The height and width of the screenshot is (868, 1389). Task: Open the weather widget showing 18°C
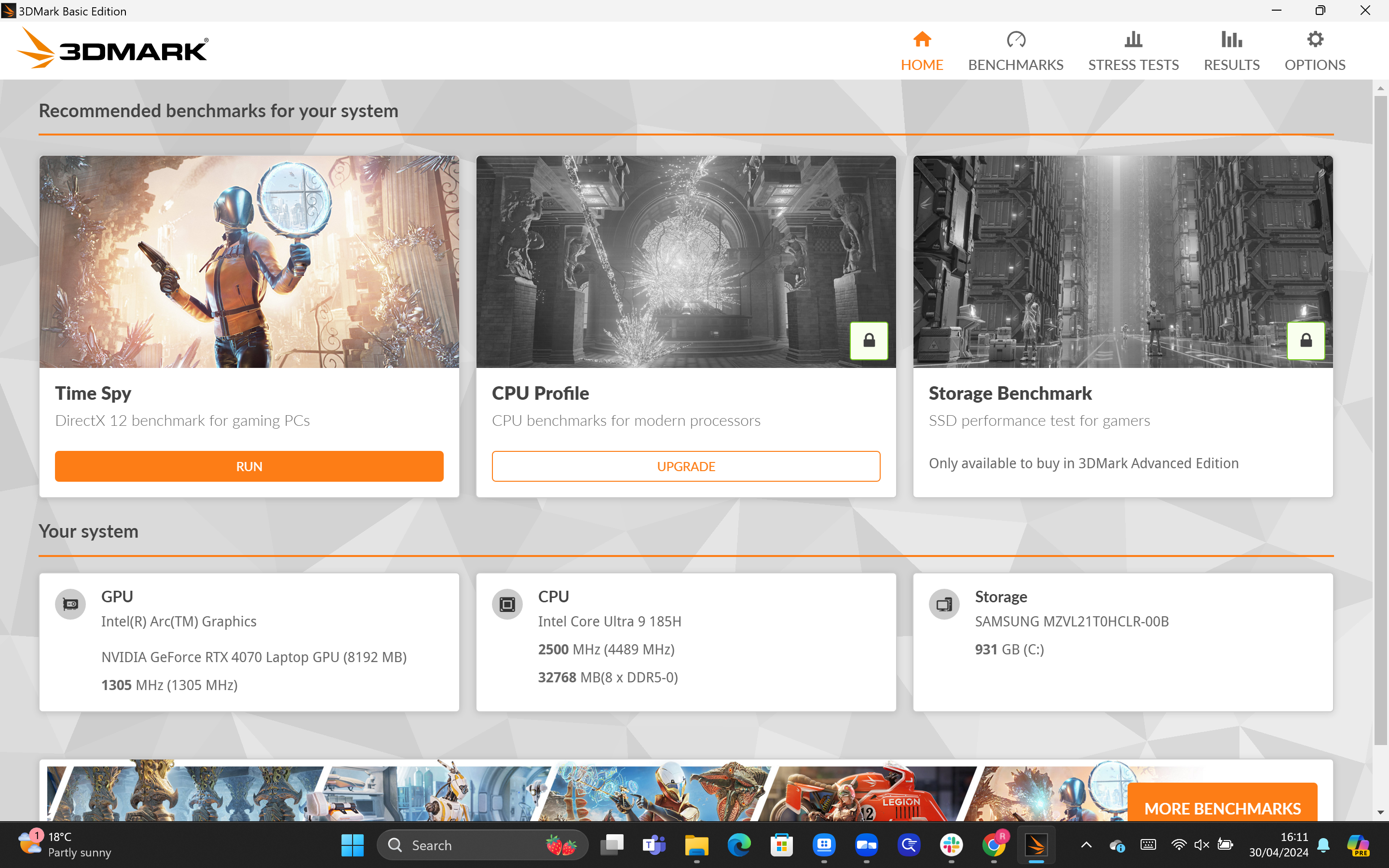64,844
